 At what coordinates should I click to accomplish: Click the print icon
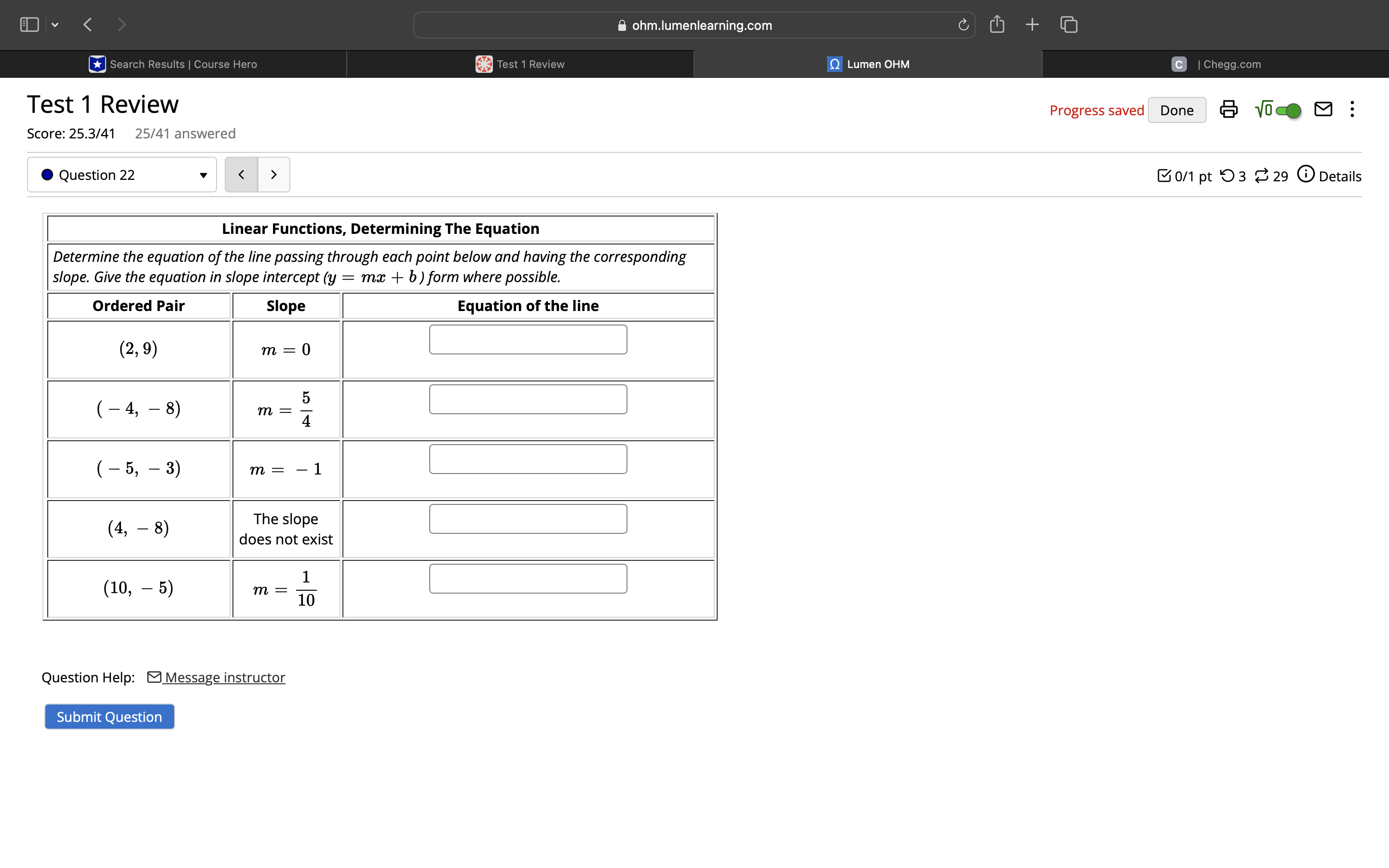1228,109
